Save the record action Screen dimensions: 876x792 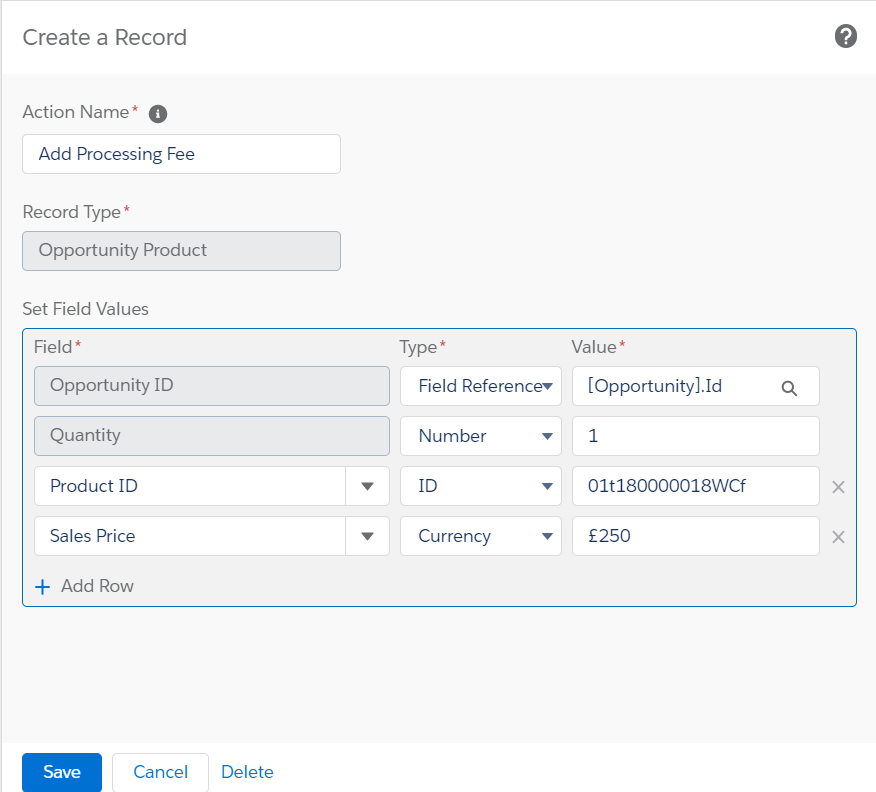62,772
